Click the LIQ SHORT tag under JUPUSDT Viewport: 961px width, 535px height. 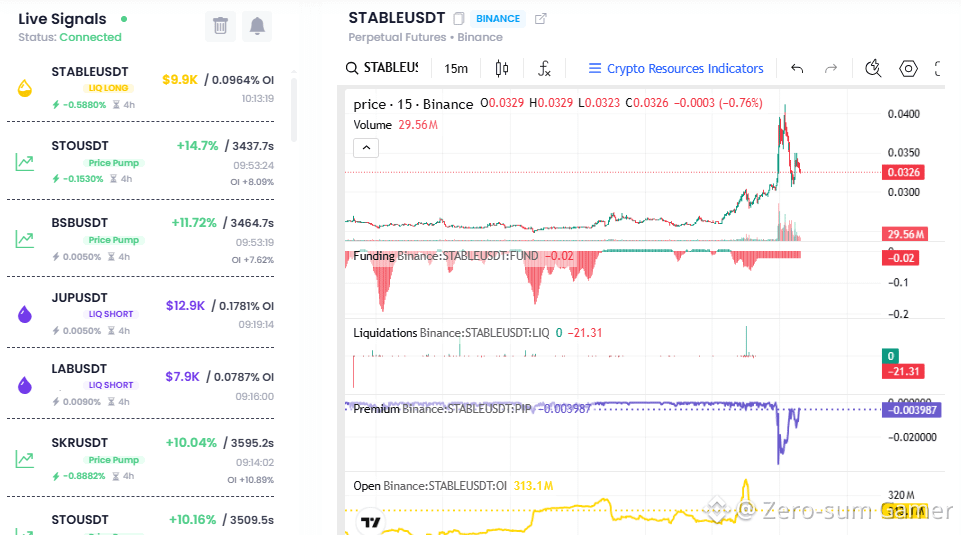(x=110, y=314)
